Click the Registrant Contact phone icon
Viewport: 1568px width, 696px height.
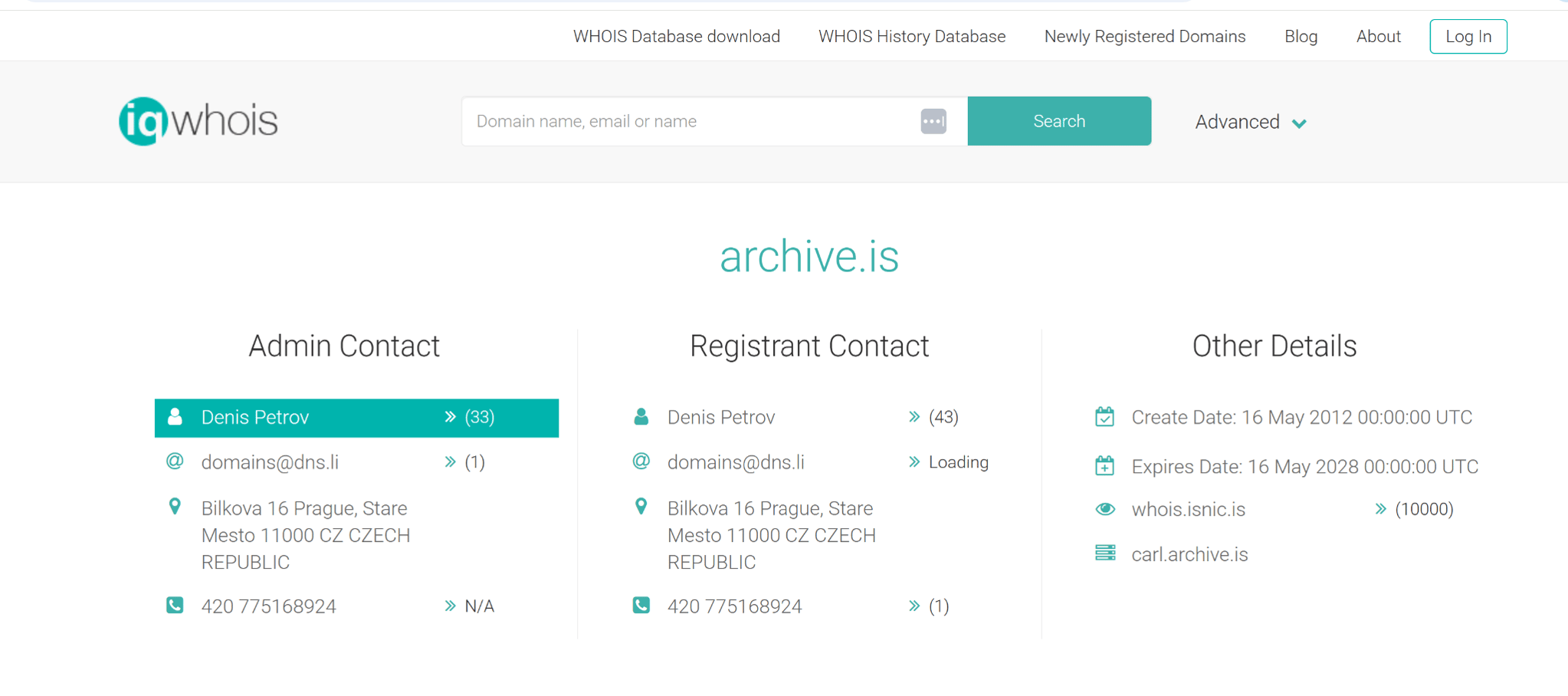[641, 606]
